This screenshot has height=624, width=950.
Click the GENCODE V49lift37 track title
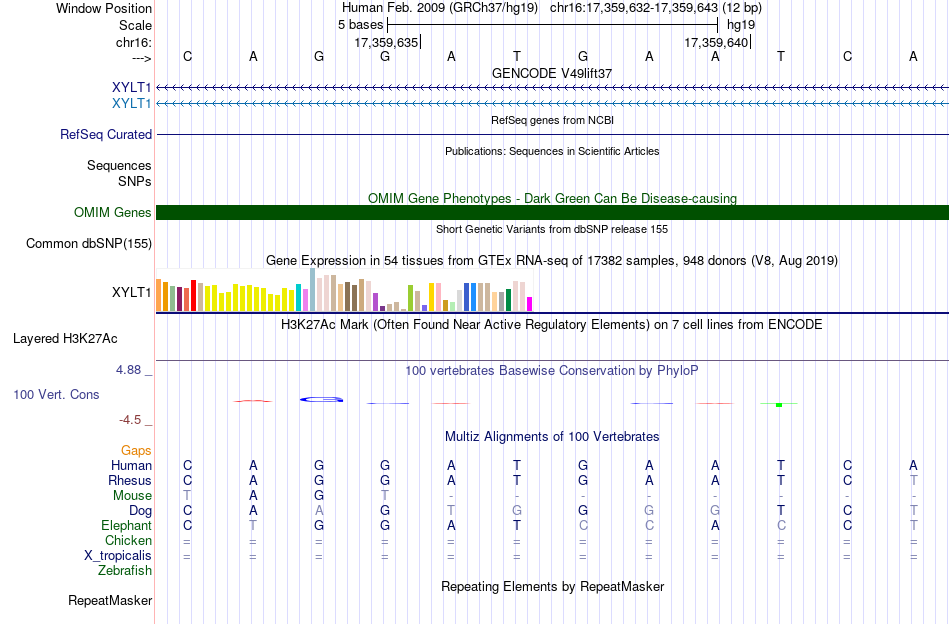pyautogui.click(x=552, y=73)
